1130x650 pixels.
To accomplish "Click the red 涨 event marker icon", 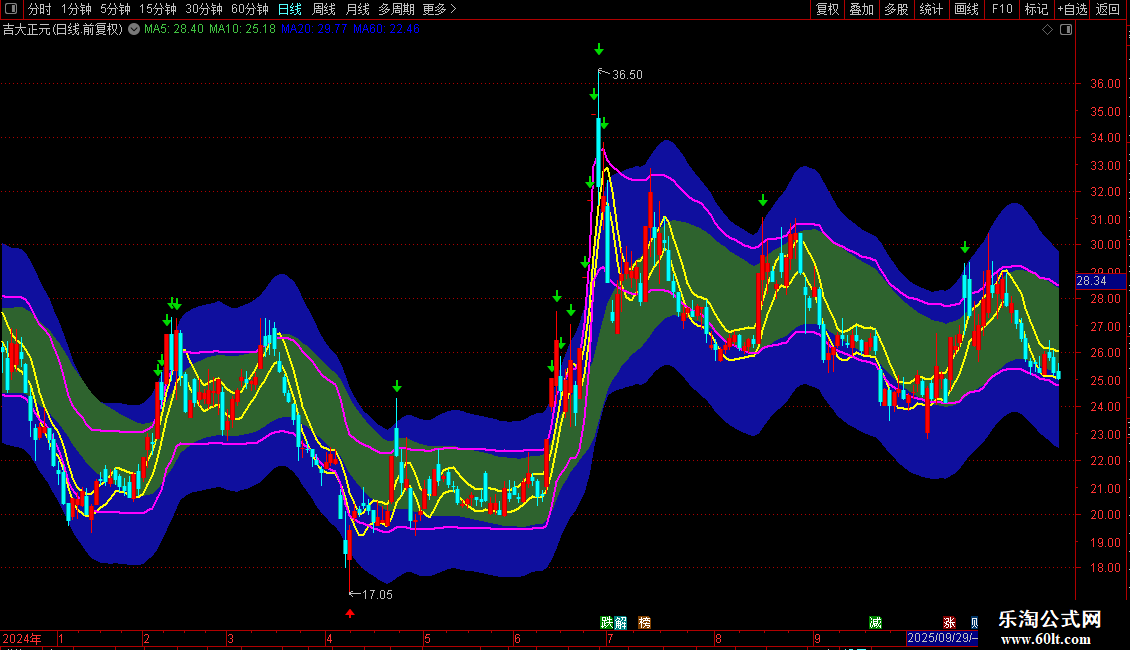I will click(x=949, y=623).
